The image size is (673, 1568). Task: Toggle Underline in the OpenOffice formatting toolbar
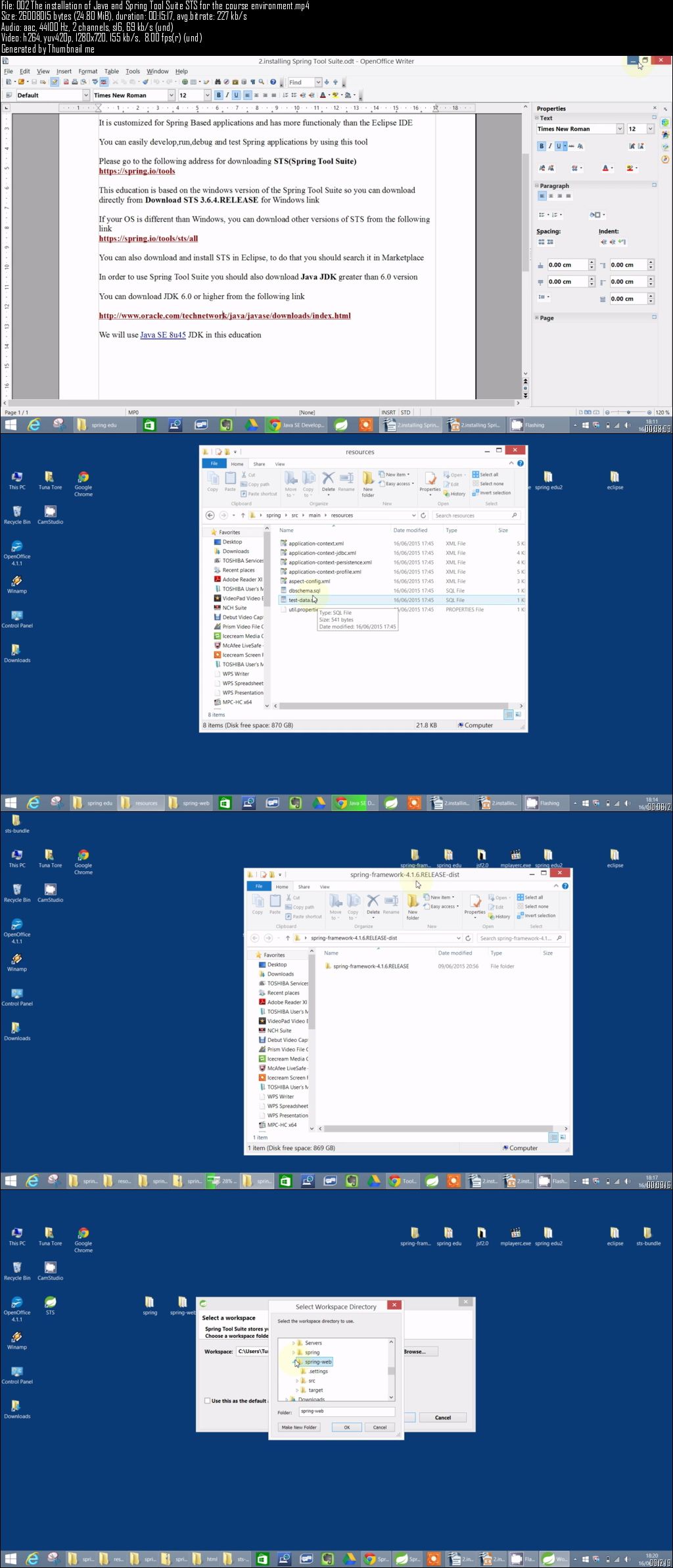pos(236,95)
